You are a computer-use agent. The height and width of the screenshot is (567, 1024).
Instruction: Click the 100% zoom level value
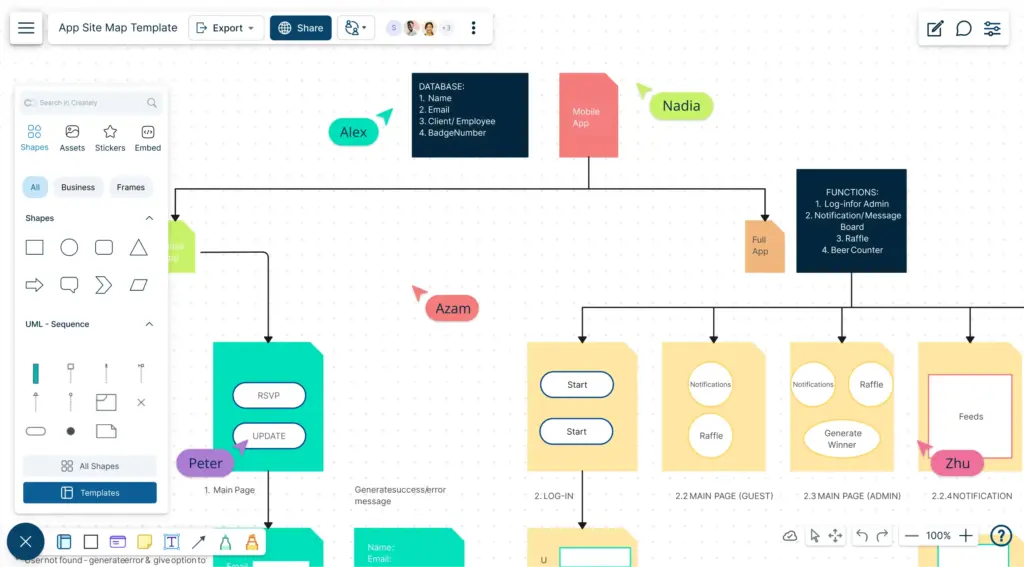point(938,536)
